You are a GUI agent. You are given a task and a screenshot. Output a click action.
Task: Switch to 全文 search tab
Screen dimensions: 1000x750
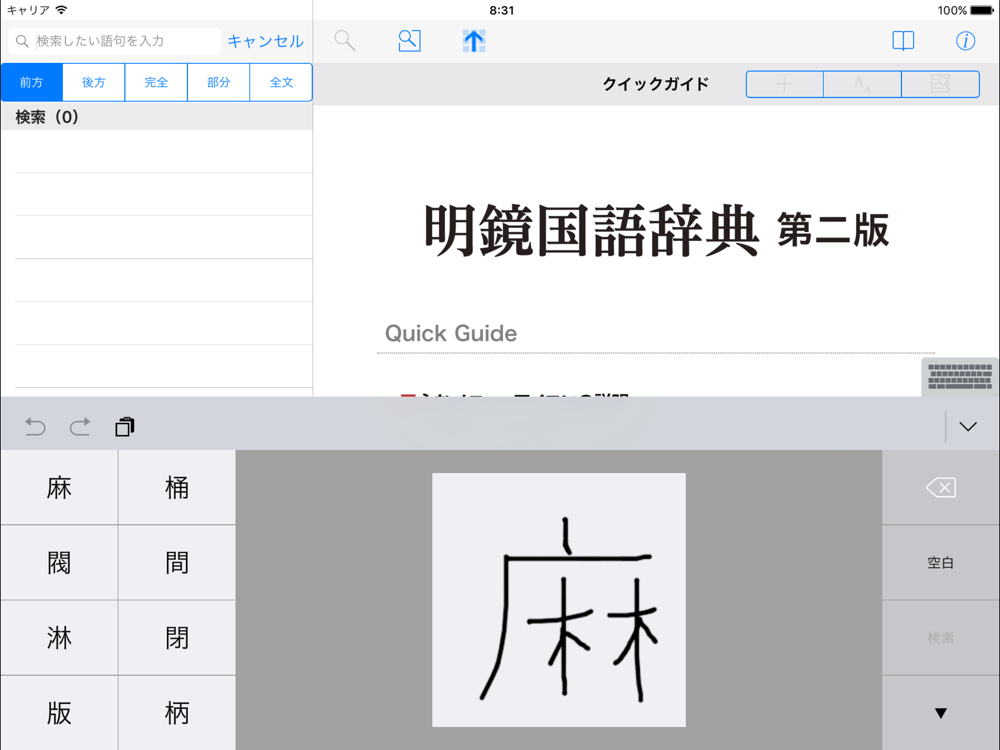[x=281, y=83]
